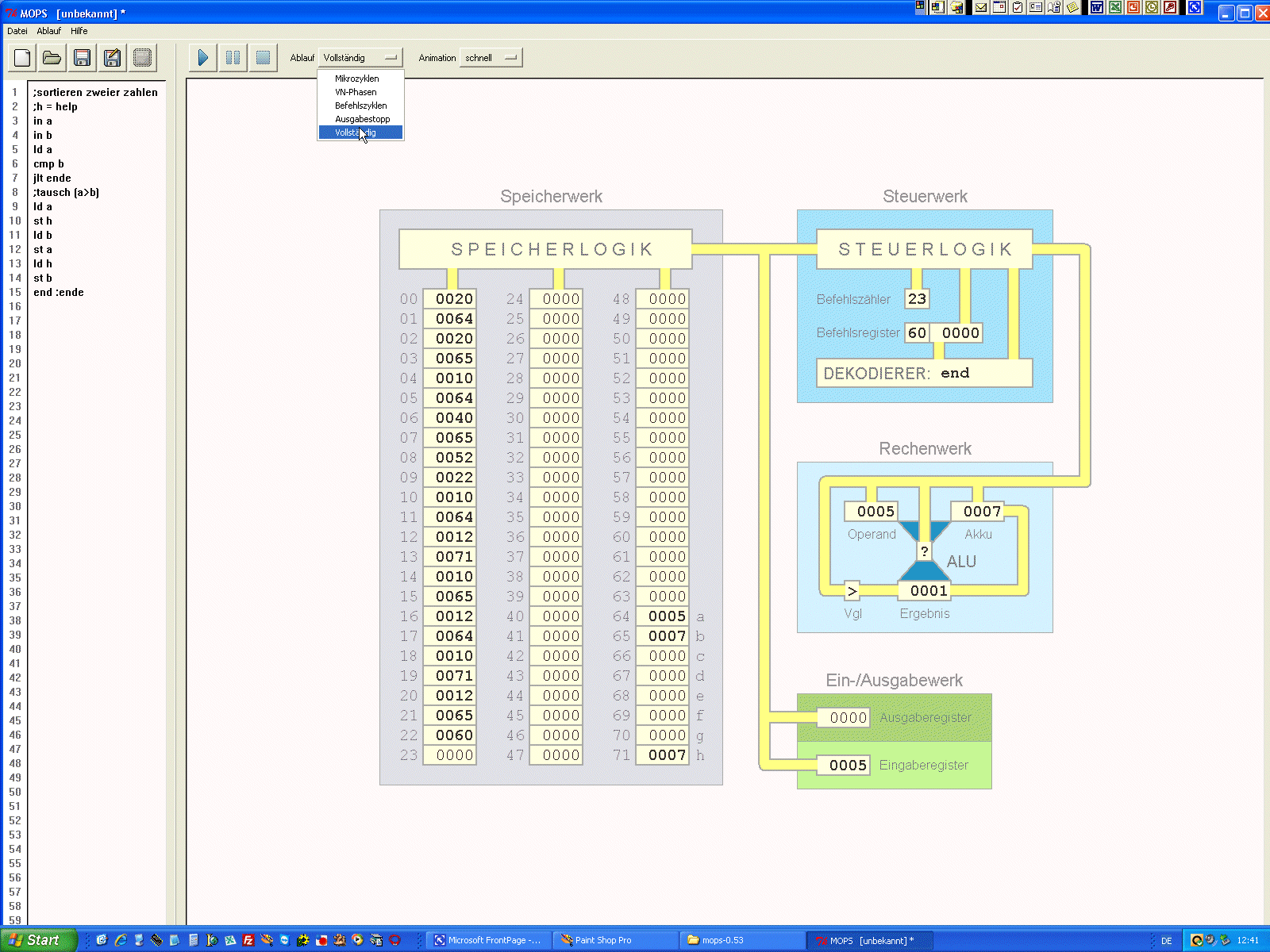1270x952 pixels.
Task: Open the Hilfe menu
Action: (79, 31)
